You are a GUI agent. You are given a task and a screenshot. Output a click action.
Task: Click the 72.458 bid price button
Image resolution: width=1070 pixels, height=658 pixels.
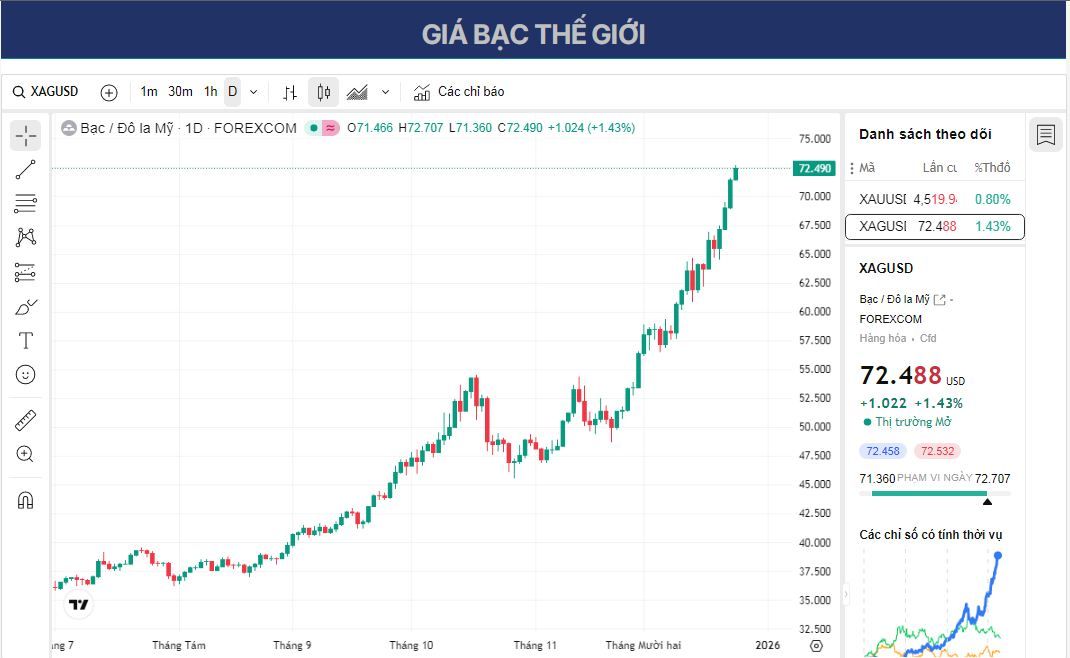tap(883, 451)
